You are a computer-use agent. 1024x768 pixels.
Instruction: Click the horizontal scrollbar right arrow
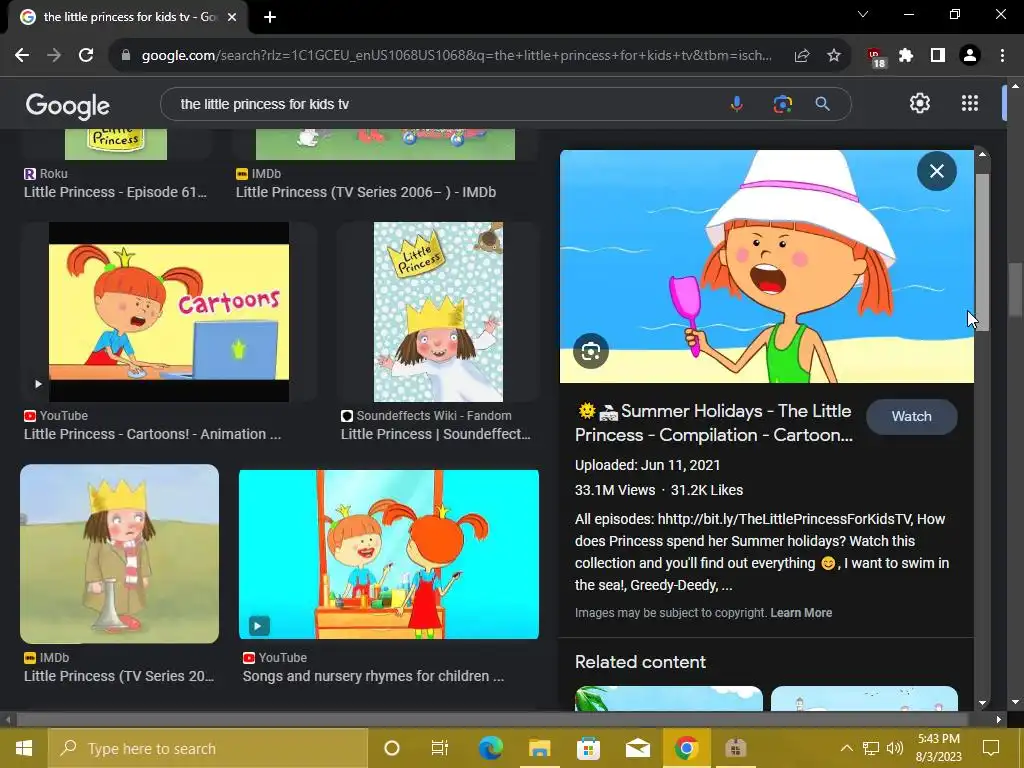pos(999,720)
